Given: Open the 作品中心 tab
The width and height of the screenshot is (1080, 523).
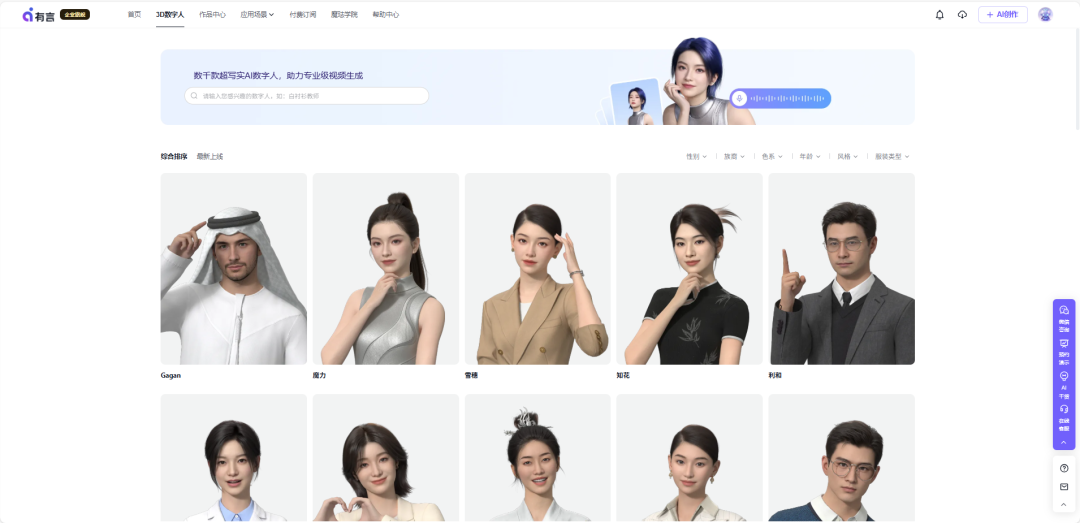Looking at the screenshot, I should tap(212, 14).
